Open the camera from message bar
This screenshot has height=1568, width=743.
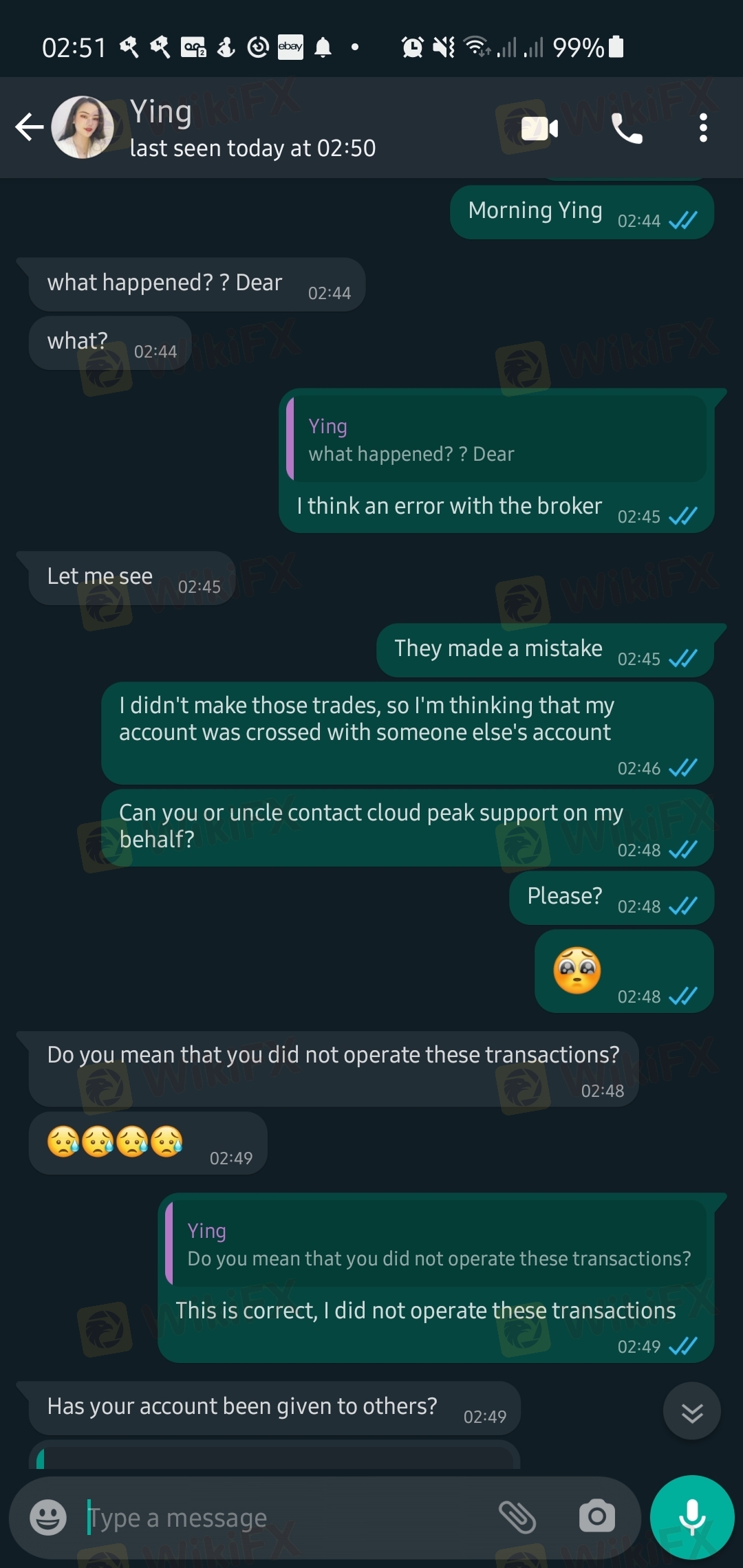point(596,1516)
